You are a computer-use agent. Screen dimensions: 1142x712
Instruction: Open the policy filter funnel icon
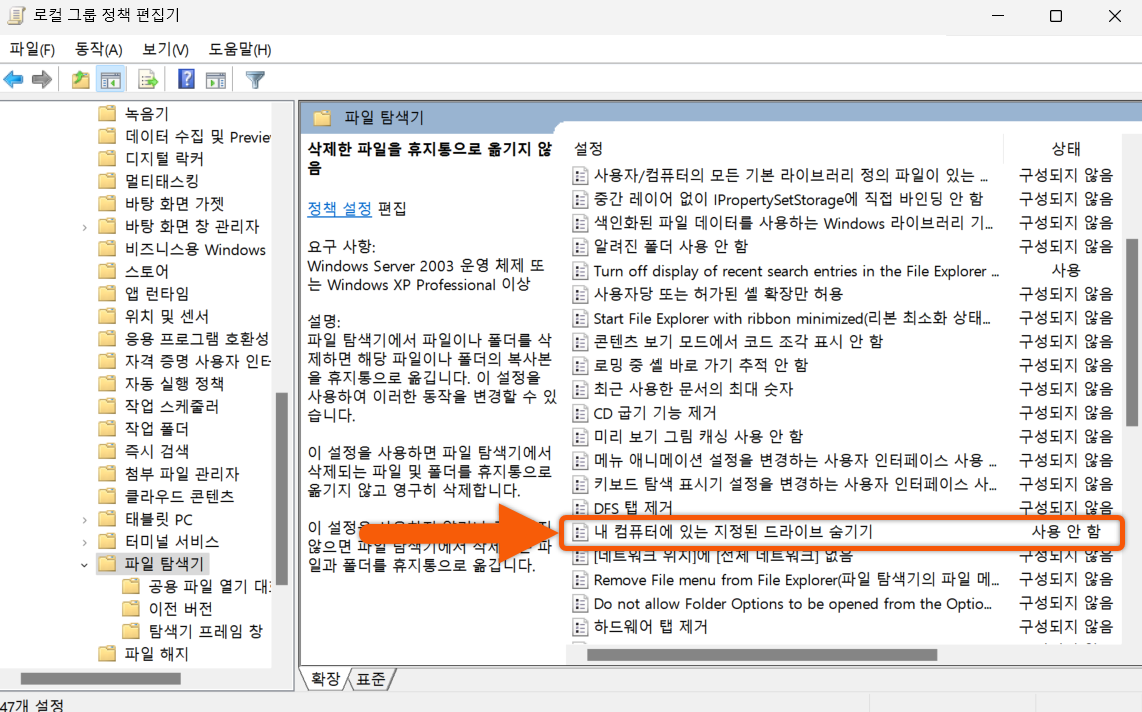[255, 79]
